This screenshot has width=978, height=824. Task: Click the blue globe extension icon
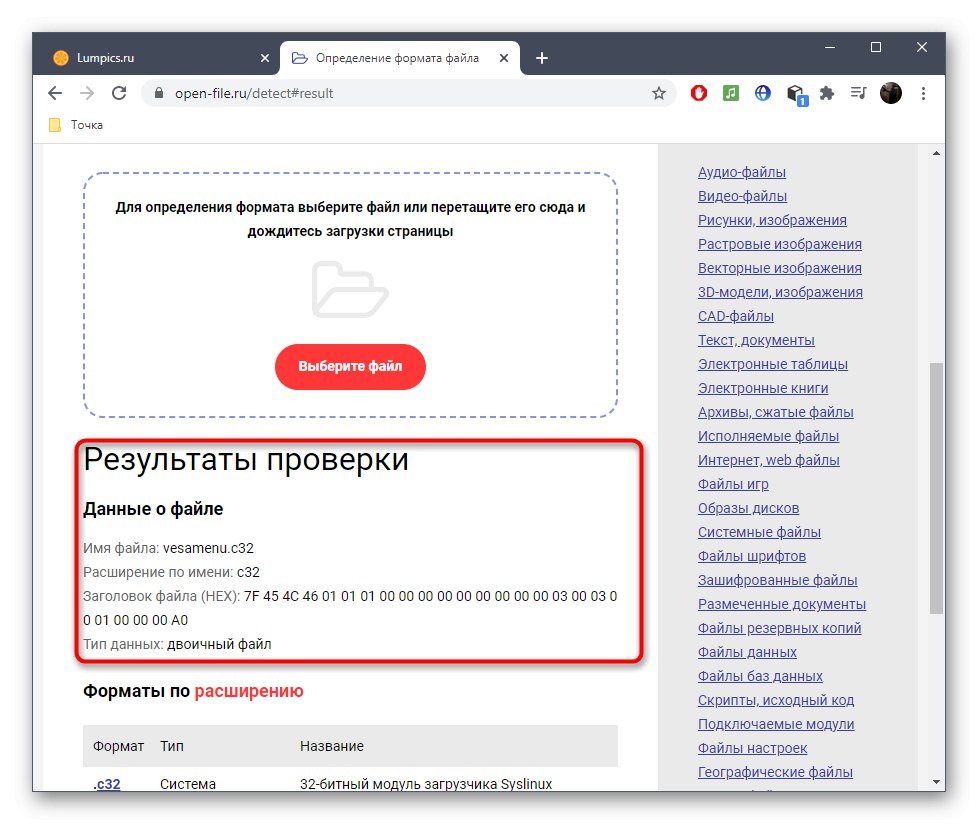[x=762, y=92]
